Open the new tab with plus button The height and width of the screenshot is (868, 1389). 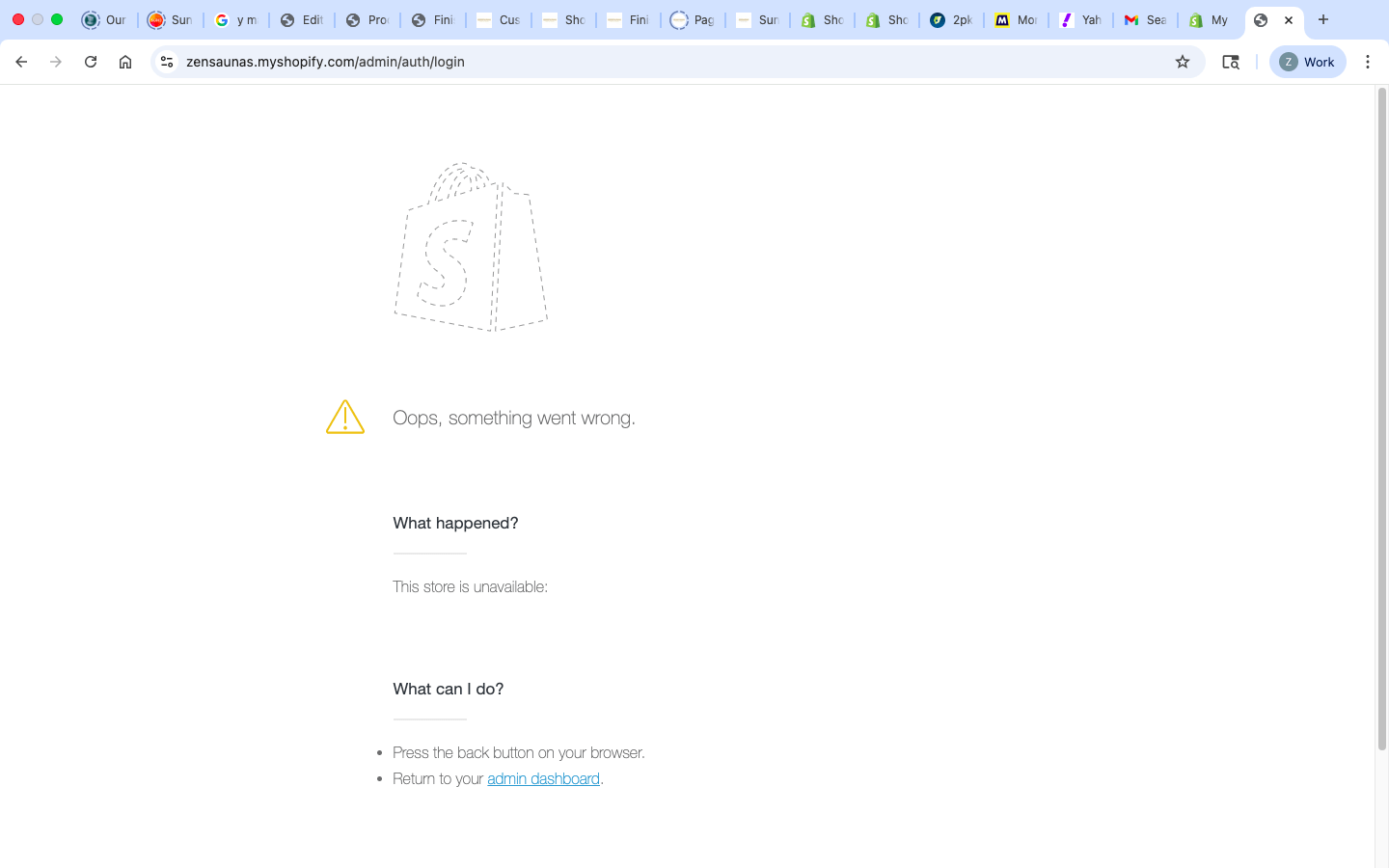click(1323, 19)
